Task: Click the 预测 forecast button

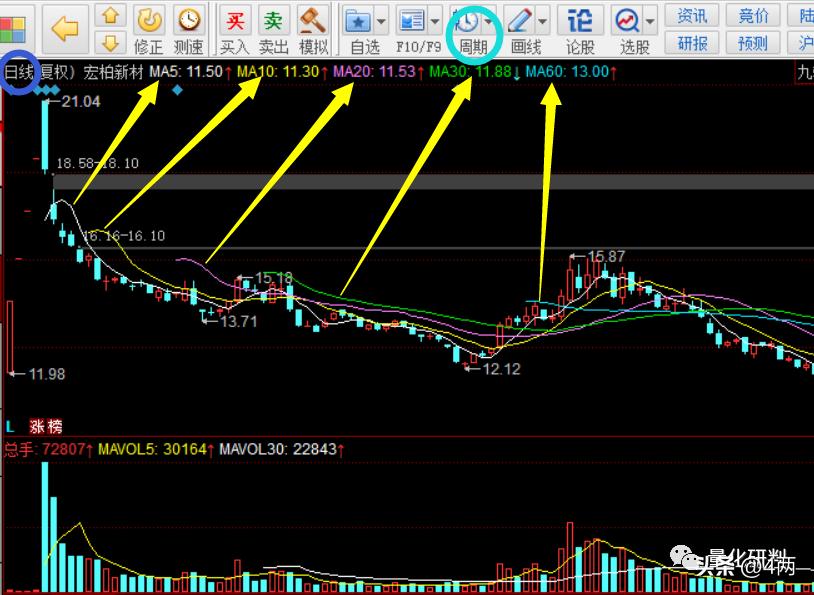Action: click(753, 43)
